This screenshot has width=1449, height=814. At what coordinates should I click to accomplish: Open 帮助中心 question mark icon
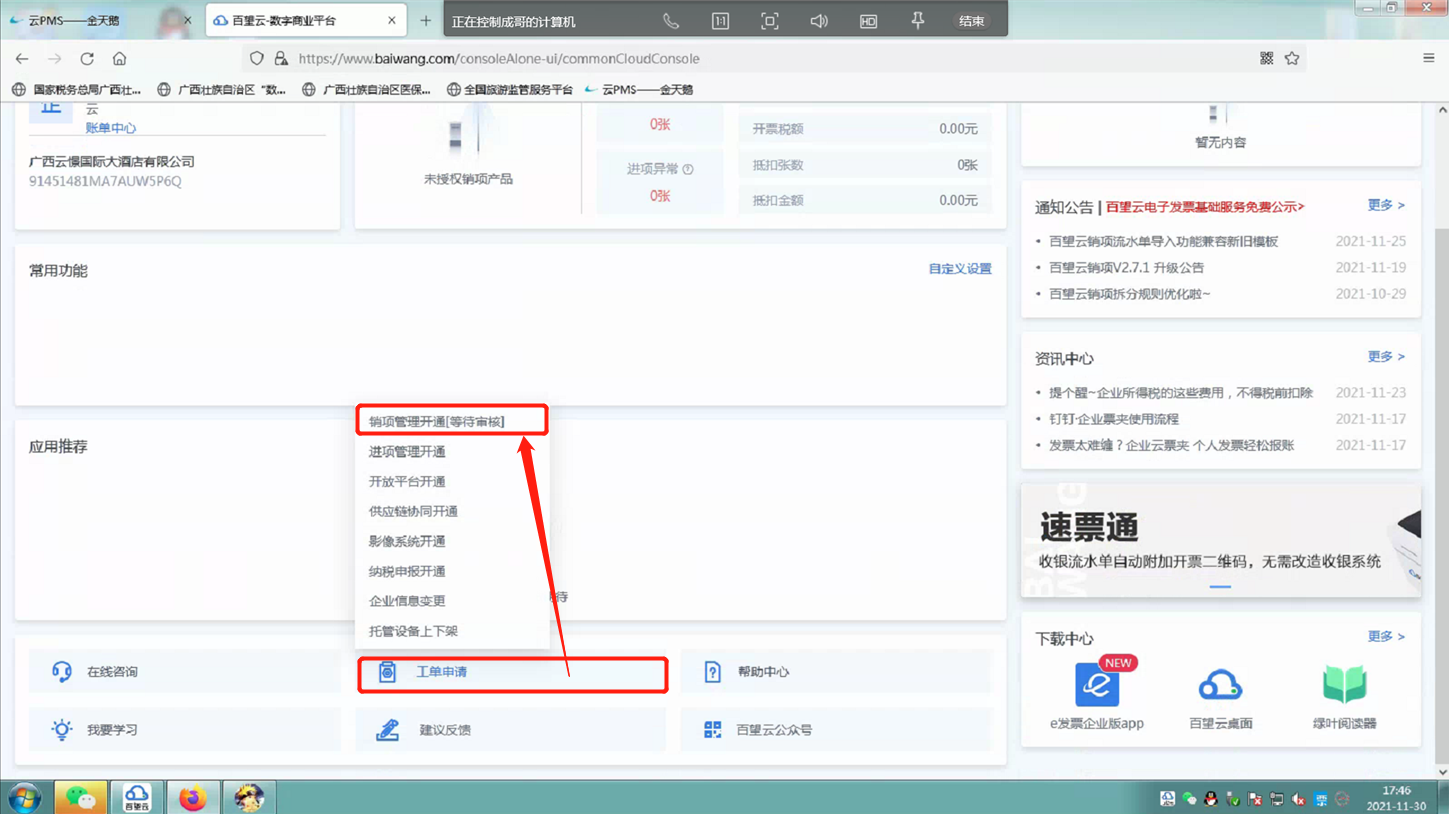click(712, 672)
